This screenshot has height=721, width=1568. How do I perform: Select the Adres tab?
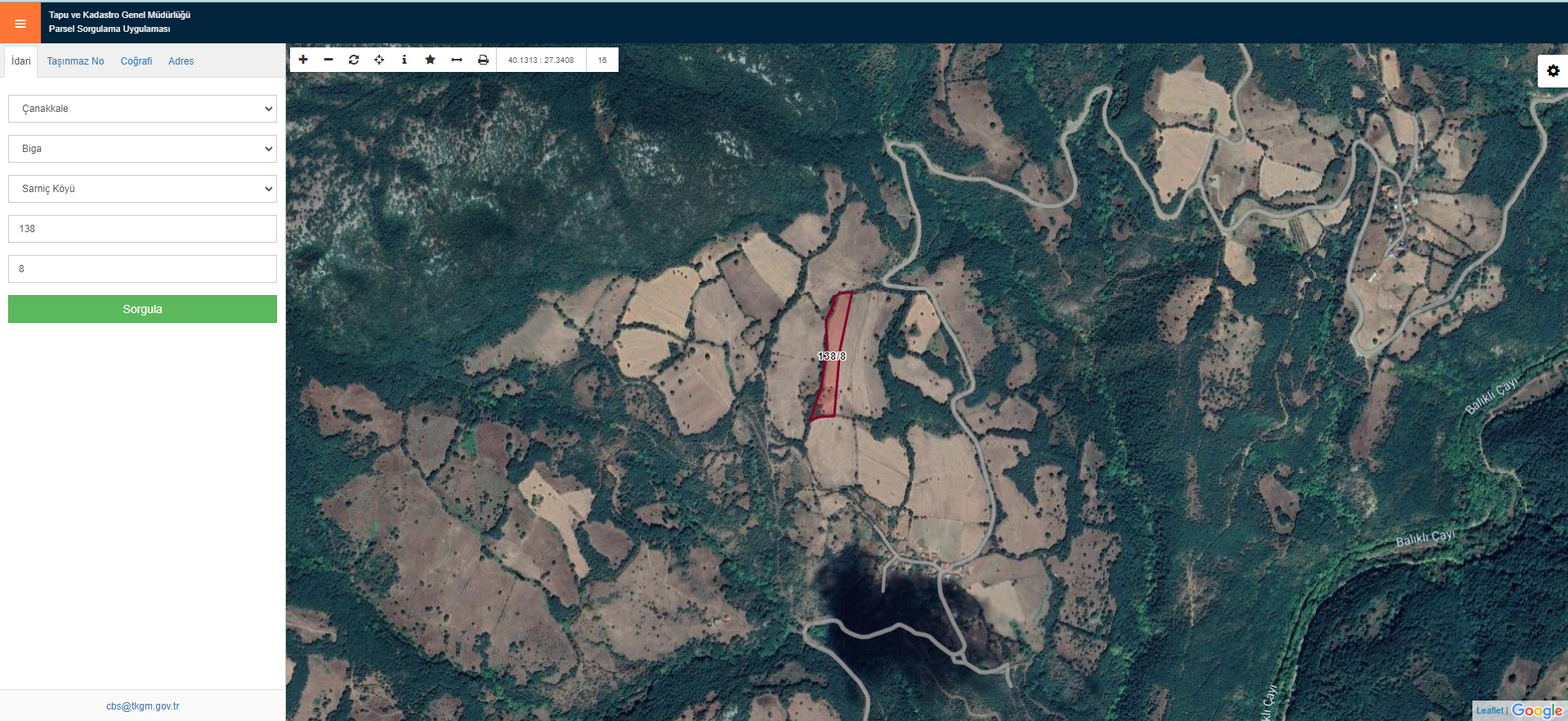click(181, 61)
